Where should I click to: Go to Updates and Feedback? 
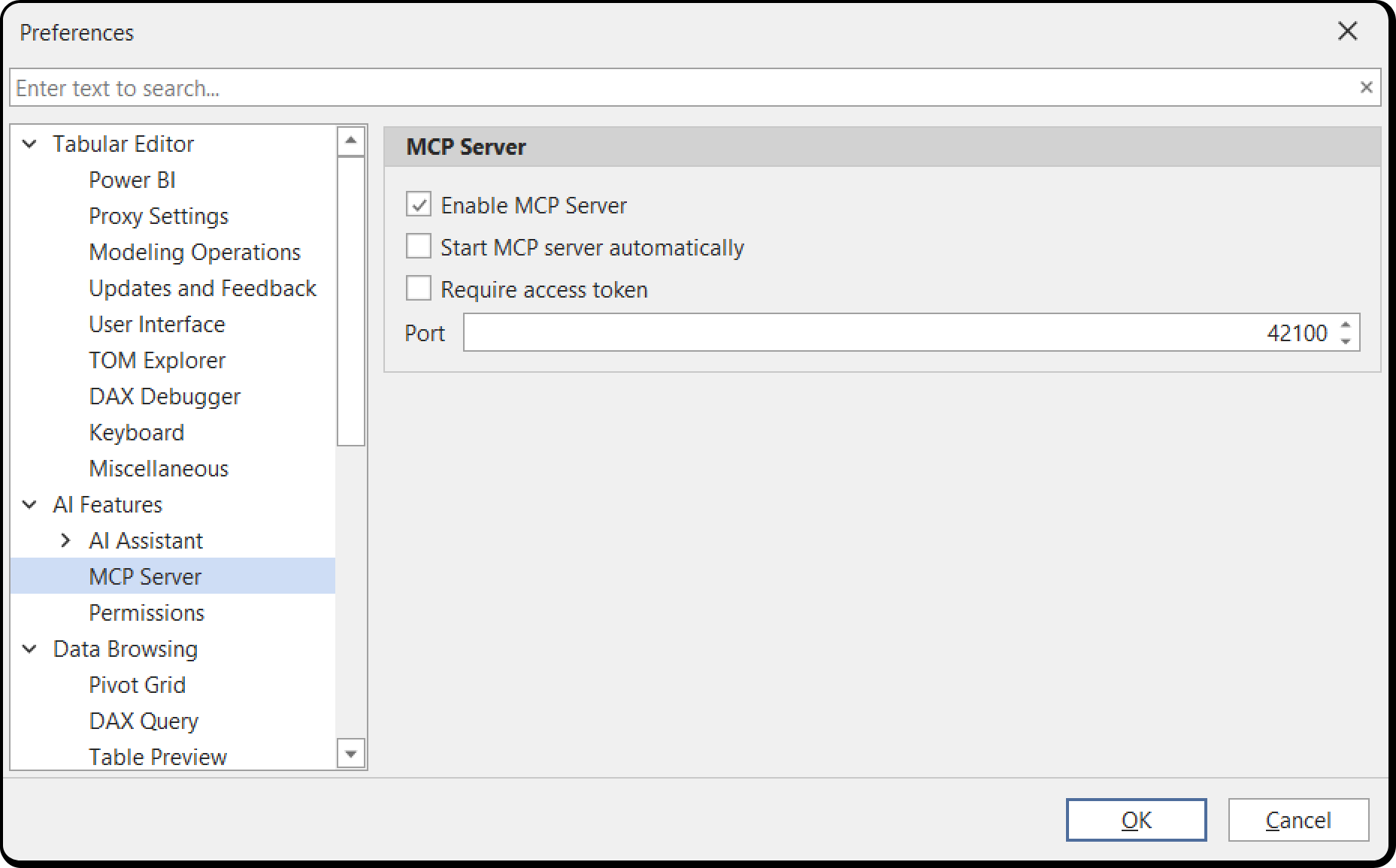point(202,288)
